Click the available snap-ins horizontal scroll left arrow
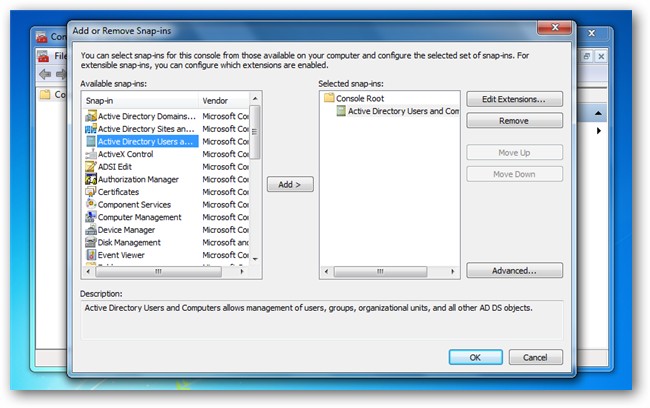This screenshot has height=408, width=650. [88, 272]
